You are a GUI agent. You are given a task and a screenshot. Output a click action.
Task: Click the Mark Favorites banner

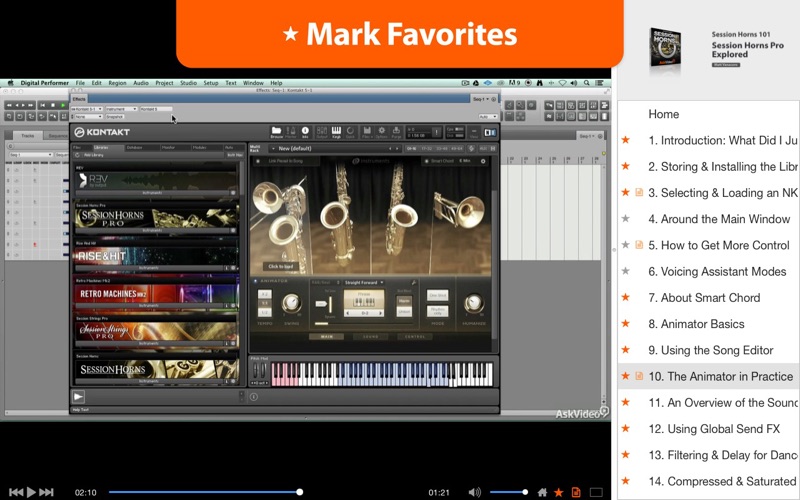coord(399,34)
